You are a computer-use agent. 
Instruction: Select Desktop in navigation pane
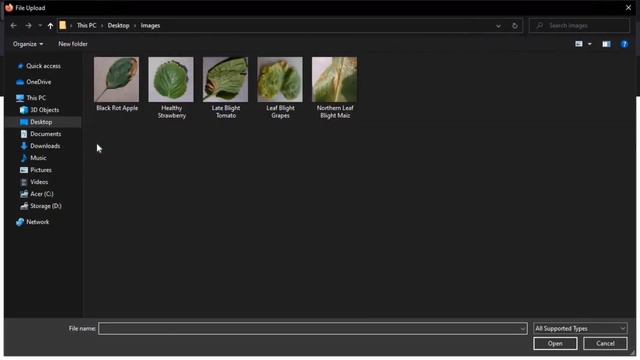click(x=41, y=122)
